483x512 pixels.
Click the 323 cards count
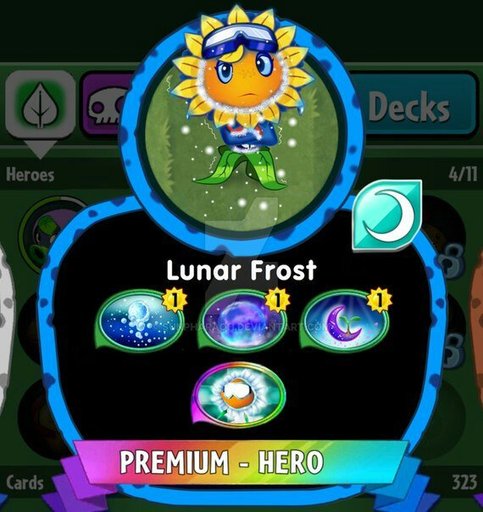(465, 482)
